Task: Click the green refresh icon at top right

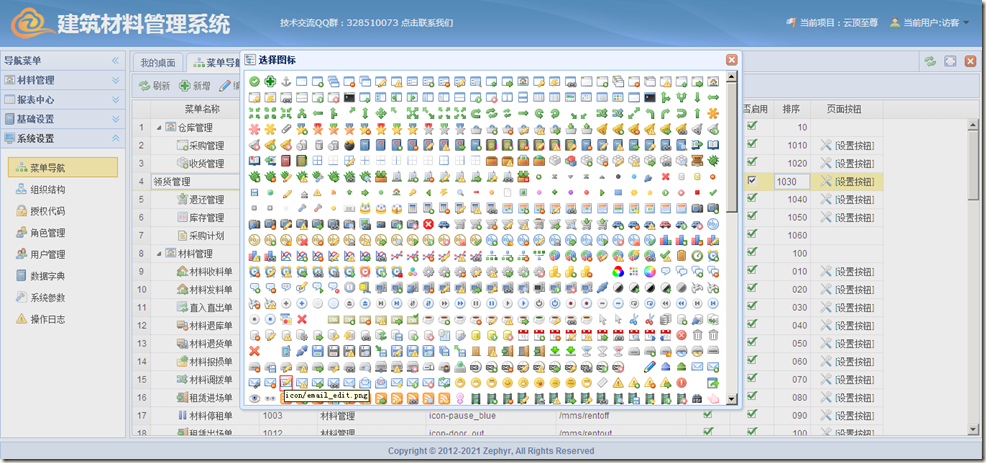Action: 930,61
